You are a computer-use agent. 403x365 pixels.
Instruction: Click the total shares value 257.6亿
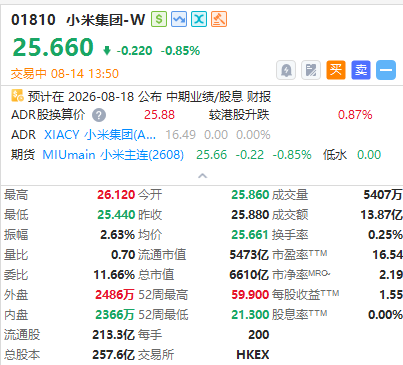[113, 355]
